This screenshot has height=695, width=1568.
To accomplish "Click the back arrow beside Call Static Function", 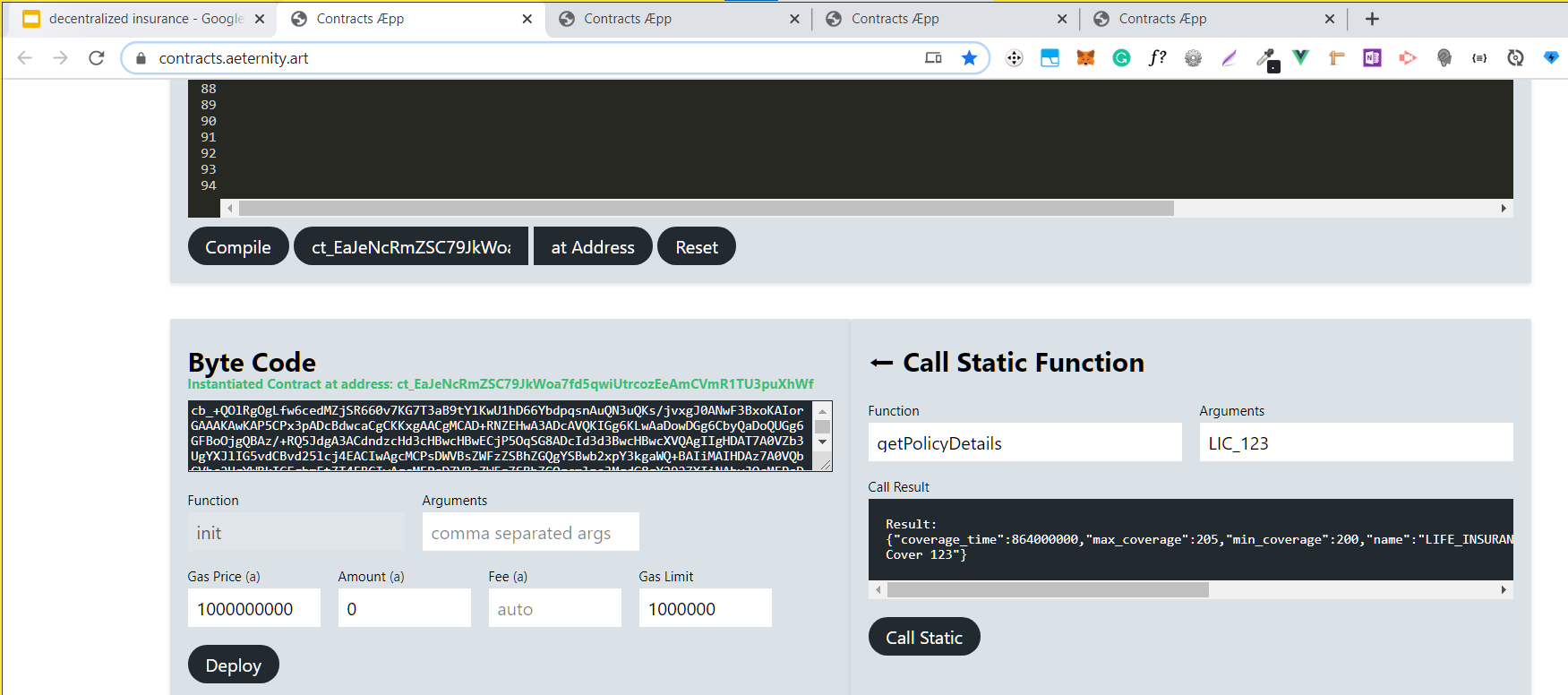I will point(882,363).
